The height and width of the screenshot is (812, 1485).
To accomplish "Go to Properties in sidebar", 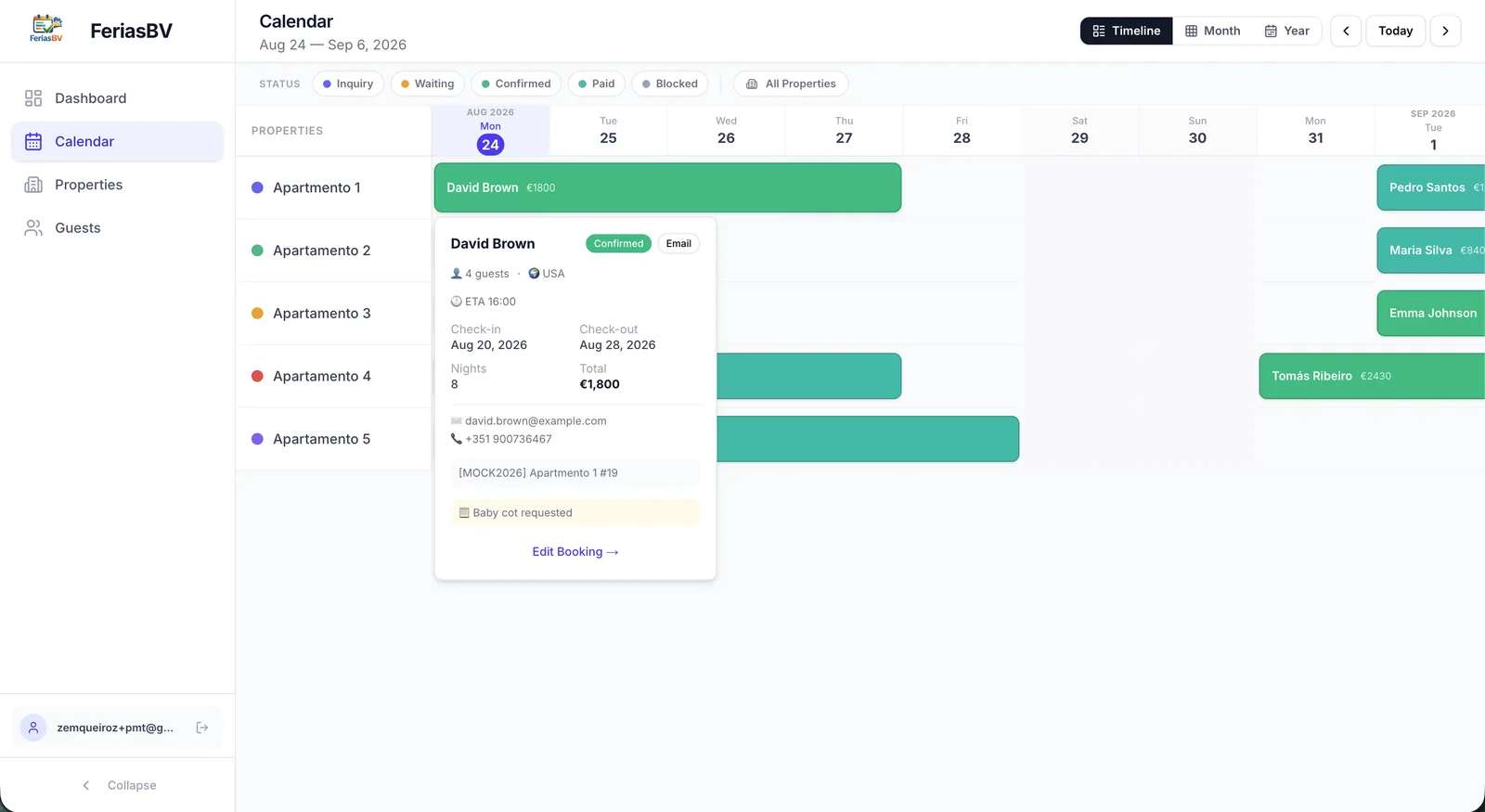I will click(117, 185).
